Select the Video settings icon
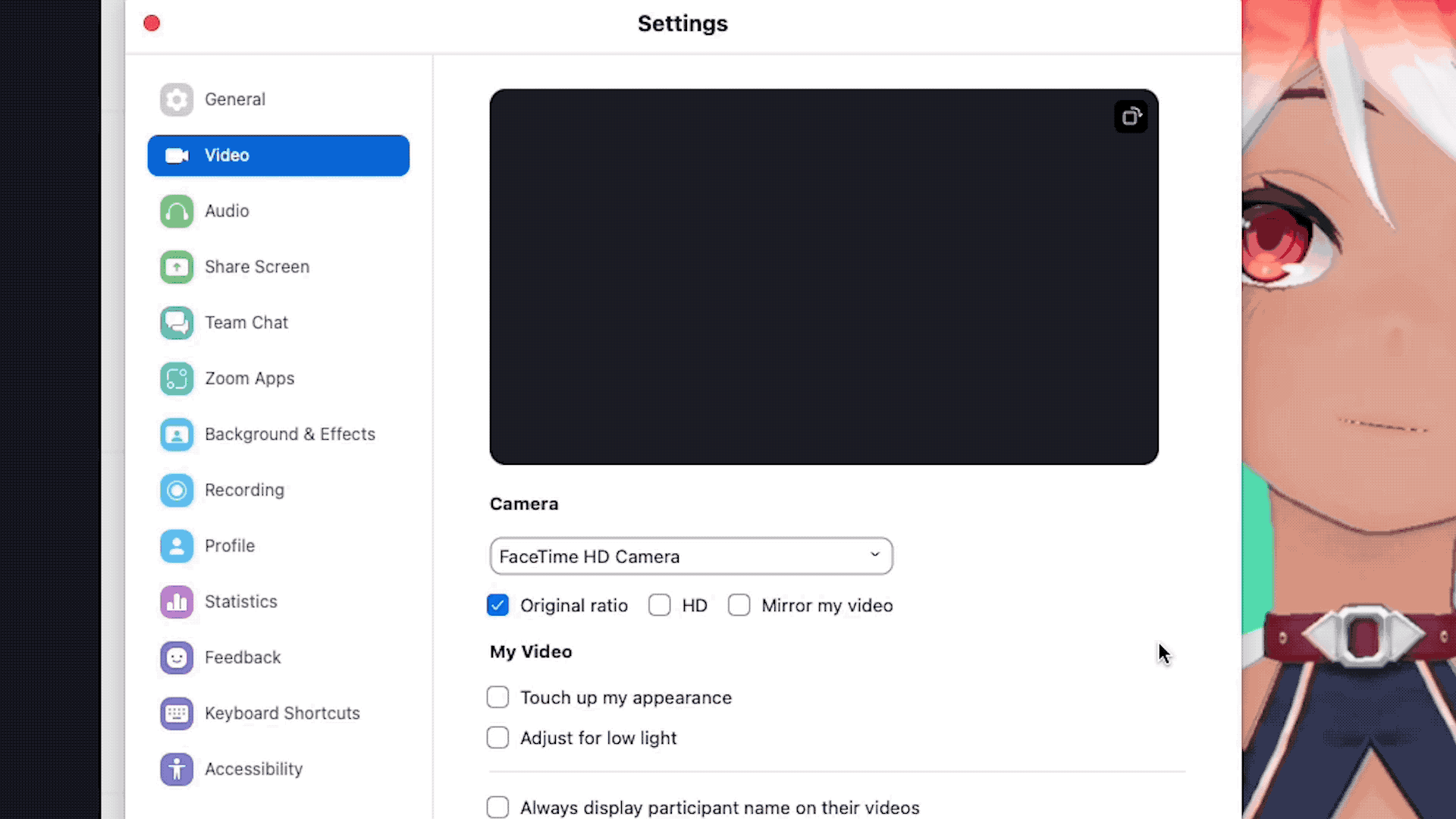This screenshot has width=1456, height=819. point(177,155)
